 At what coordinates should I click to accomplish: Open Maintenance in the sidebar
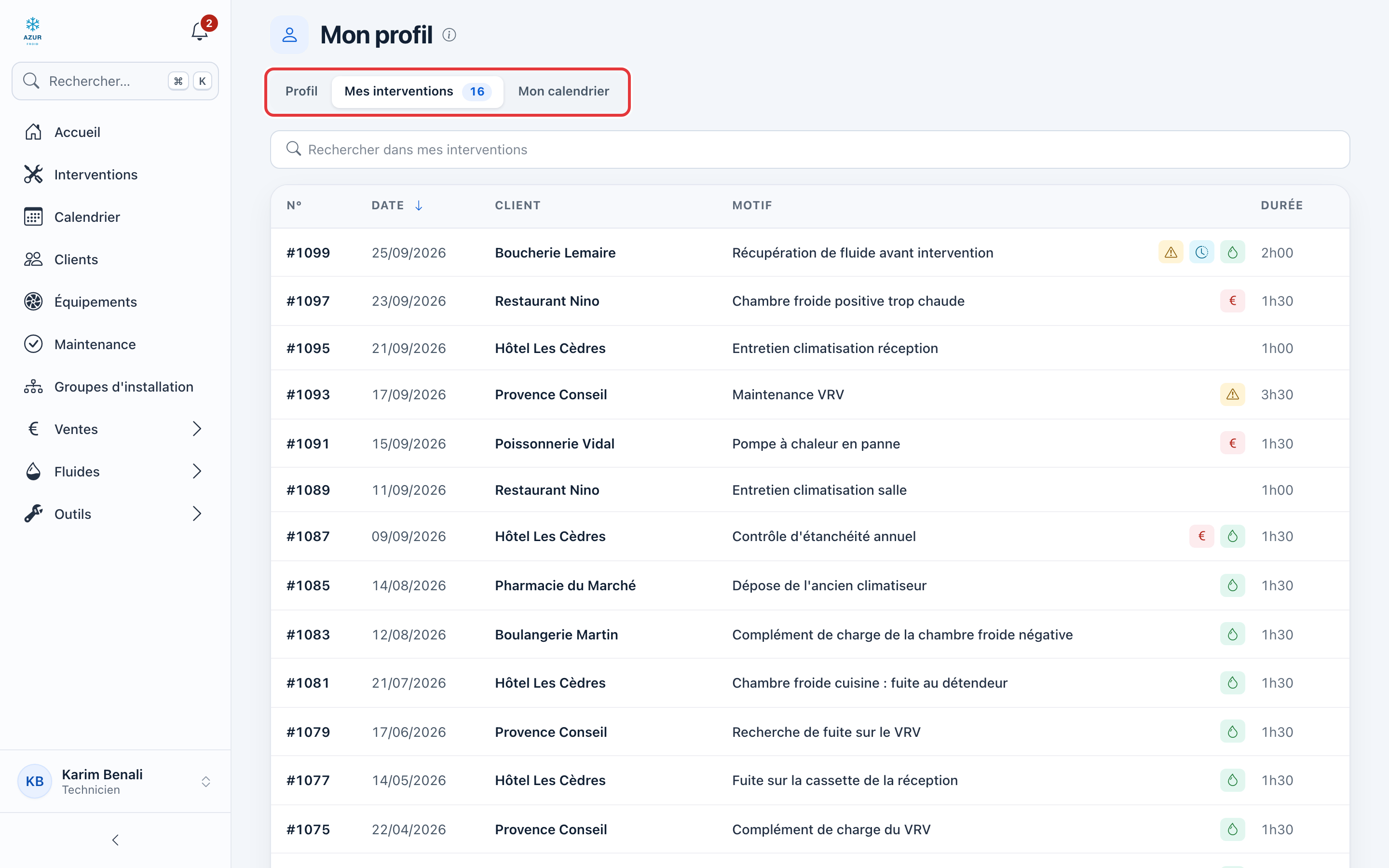pos(115,344)
